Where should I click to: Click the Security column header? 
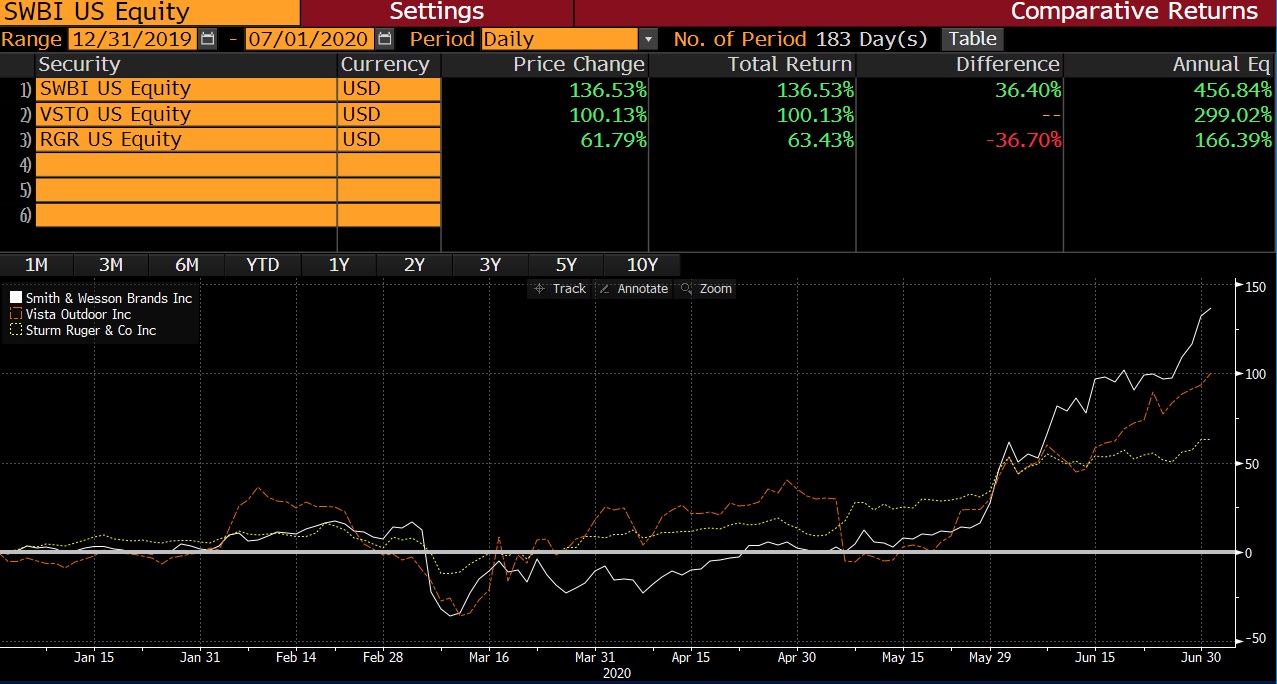187,64
